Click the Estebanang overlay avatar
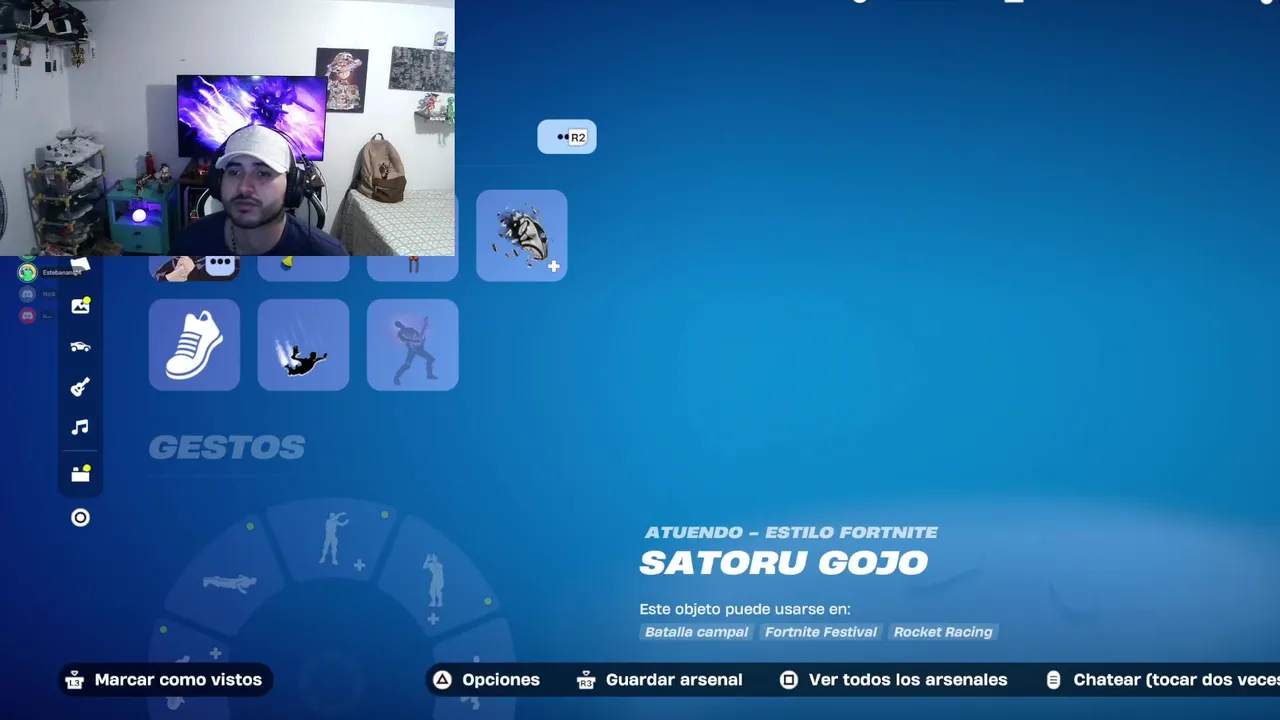 27,272
